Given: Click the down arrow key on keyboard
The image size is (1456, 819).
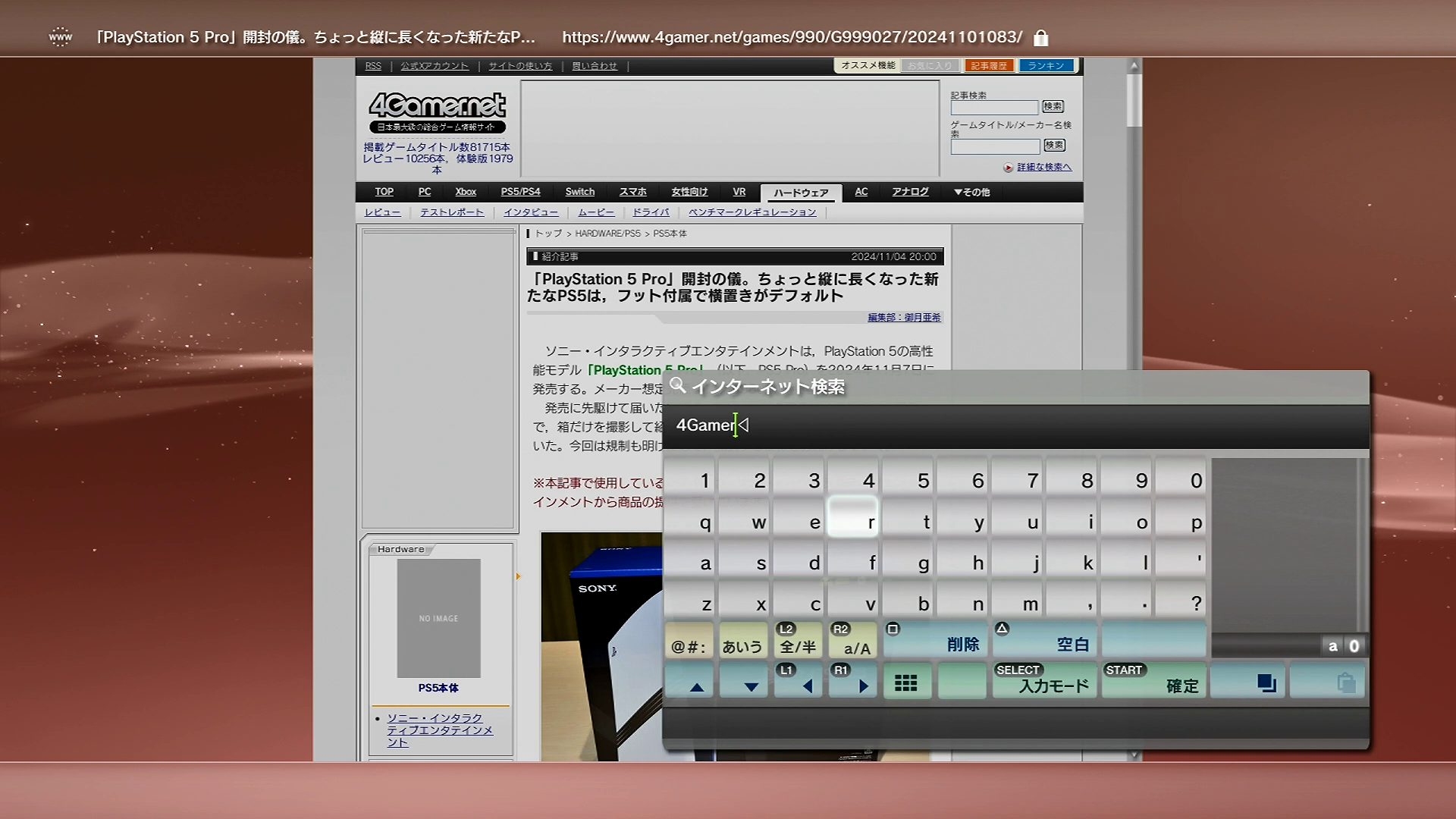Looking at the screenshot, I should tap(744, 680).
